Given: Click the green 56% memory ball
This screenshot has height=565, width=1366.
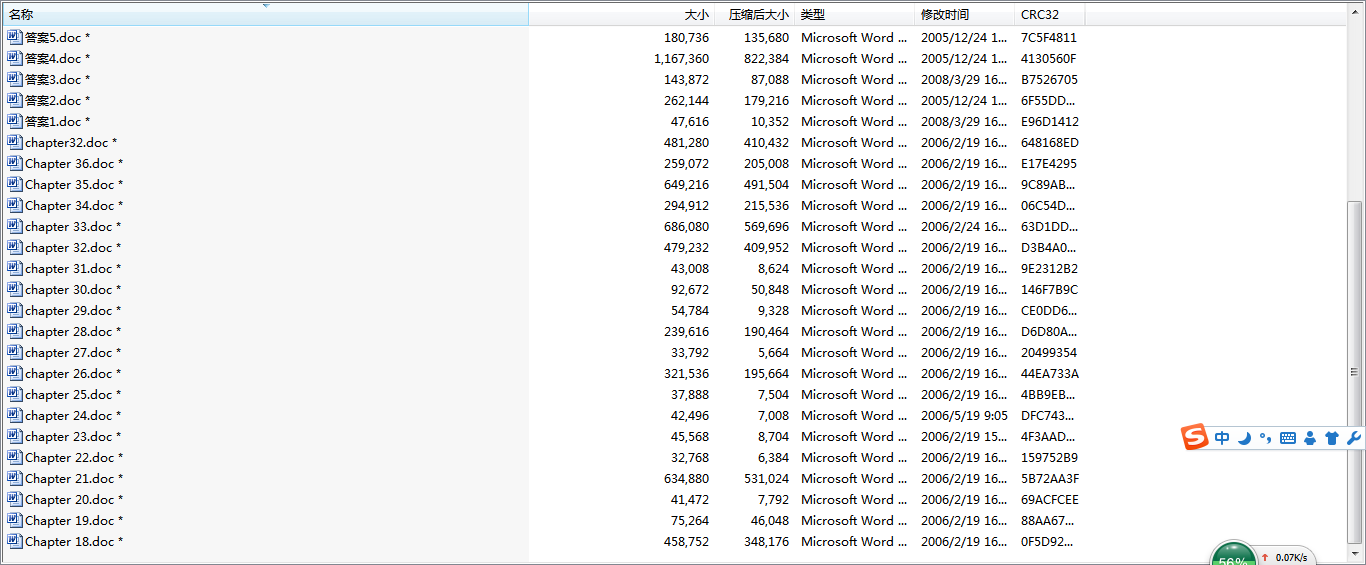Looking at the screenshot, I should click(1233, 554).
